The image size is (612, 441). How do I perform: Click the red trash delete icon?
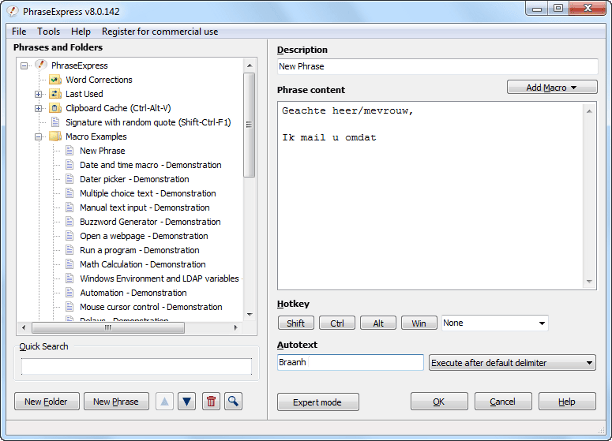coord(211,401)
